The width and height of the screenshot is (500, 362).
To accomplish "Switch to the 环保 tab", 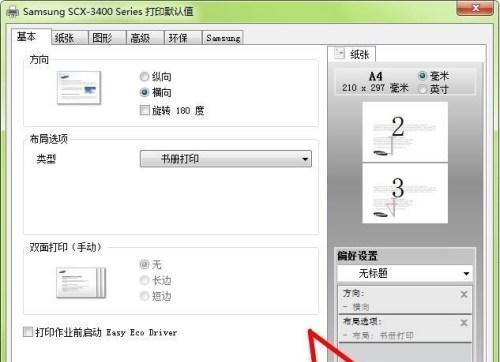I will [x=183, y=38].
